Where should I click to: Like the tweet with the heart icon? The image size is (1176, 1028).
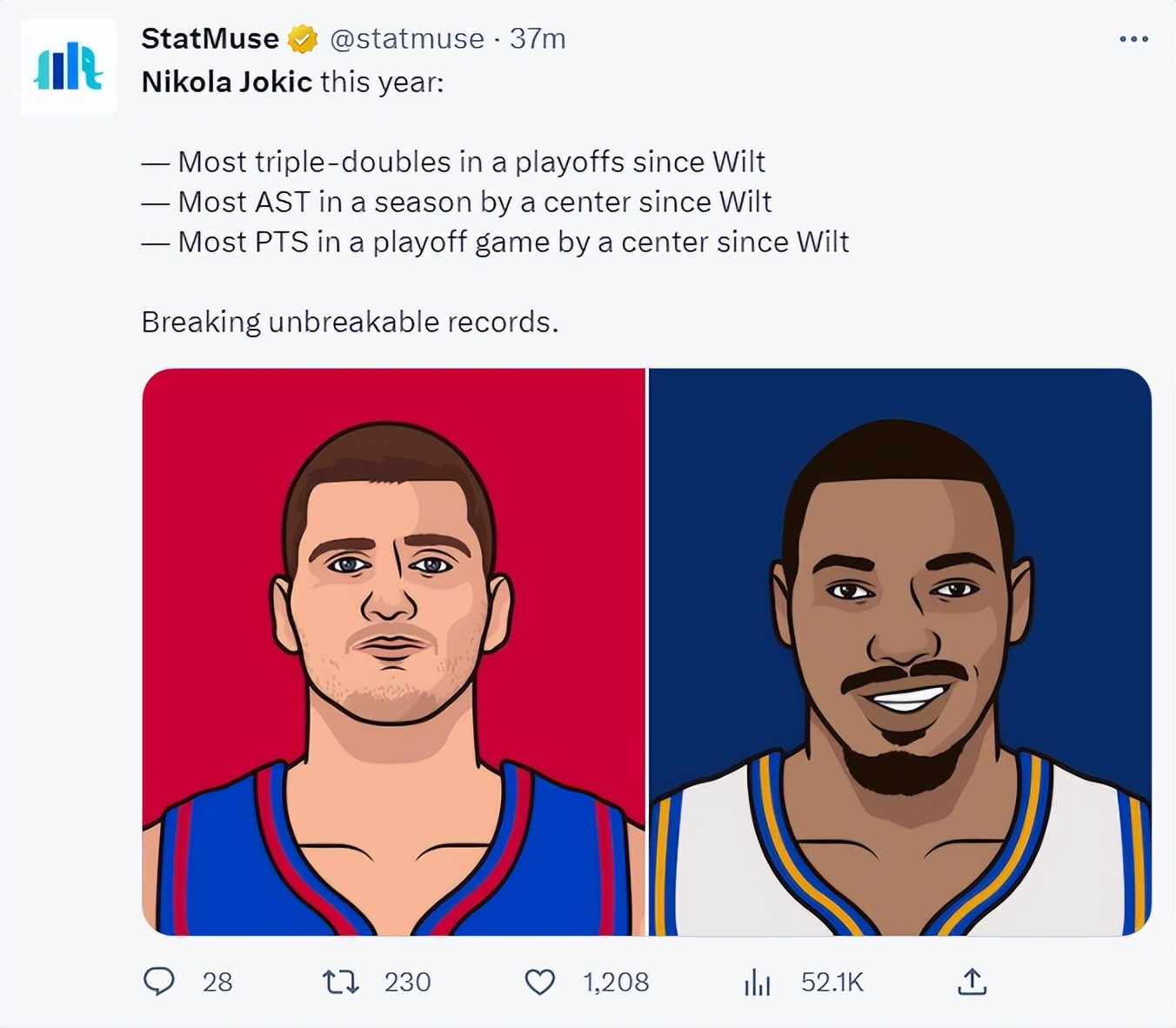(x=540, y=982)
